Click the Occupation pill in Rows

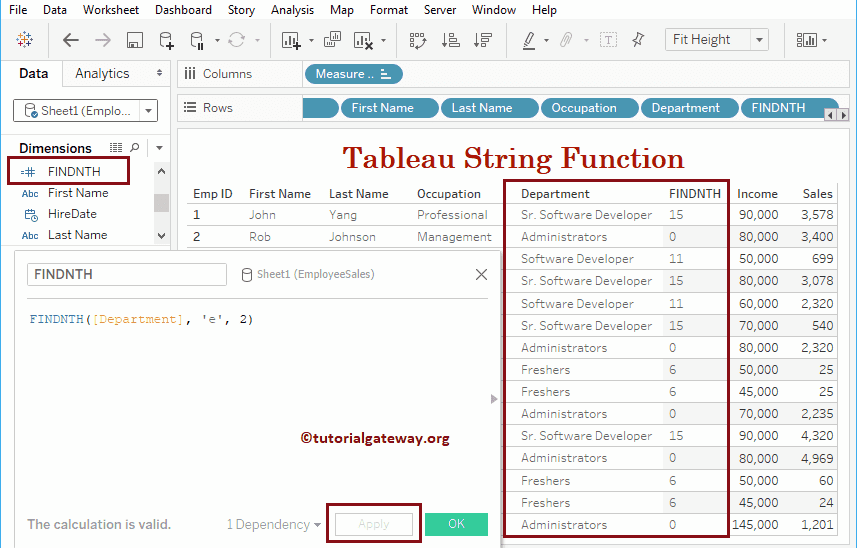click(x=589, y=108)
